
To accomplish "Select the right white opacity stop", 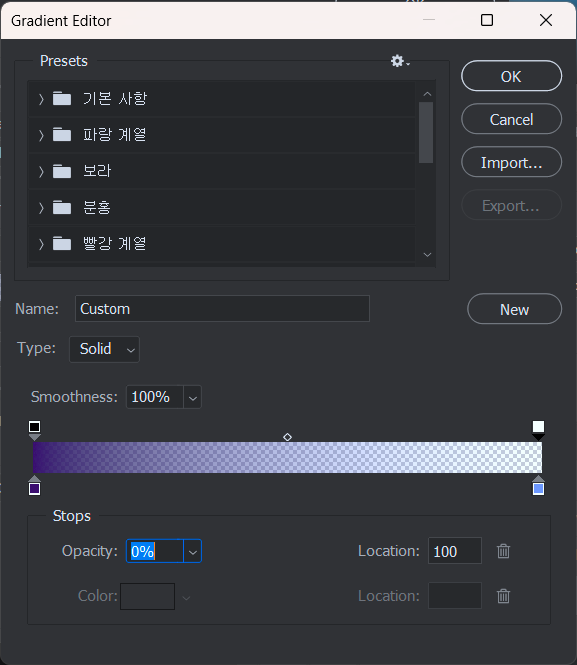I will [x=538, y=430].
